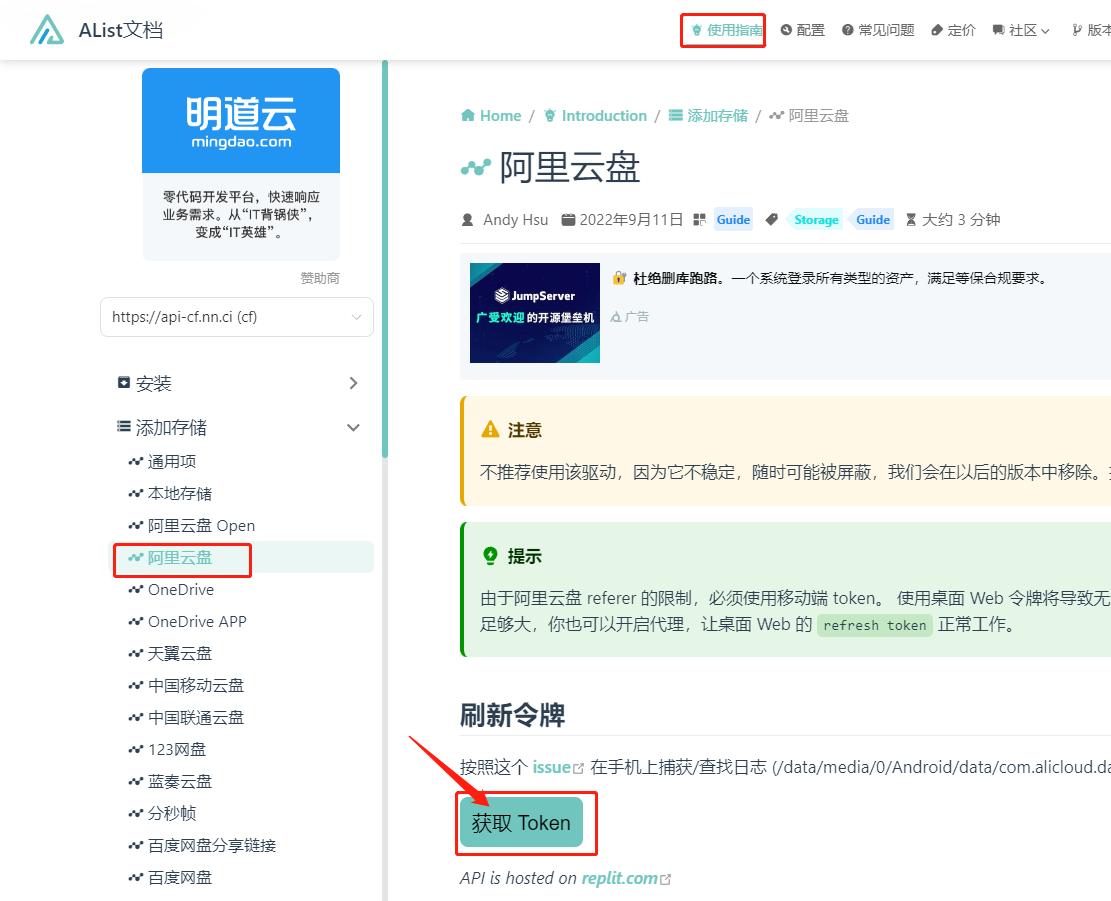Open the api-cf.nn.ci server dropdown
This screenshot has width=1111, height=901.
(237, 317)
